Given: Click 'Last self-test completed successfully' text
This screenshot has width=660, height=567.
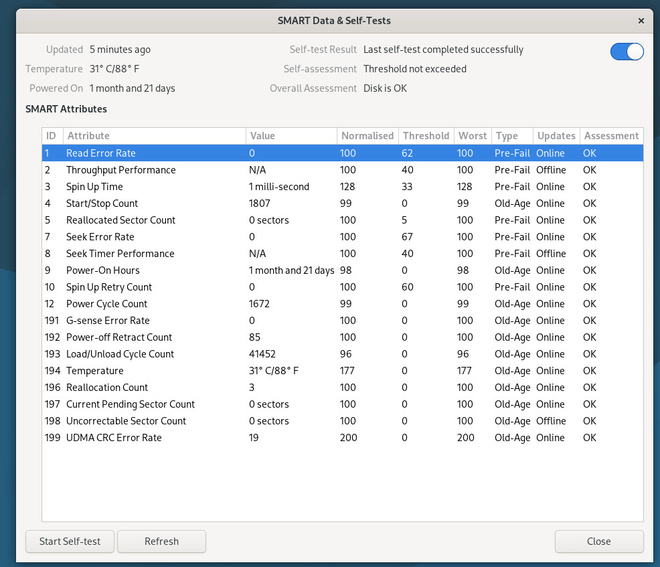Looking at the screenshot, I should [x=443, y=50].
